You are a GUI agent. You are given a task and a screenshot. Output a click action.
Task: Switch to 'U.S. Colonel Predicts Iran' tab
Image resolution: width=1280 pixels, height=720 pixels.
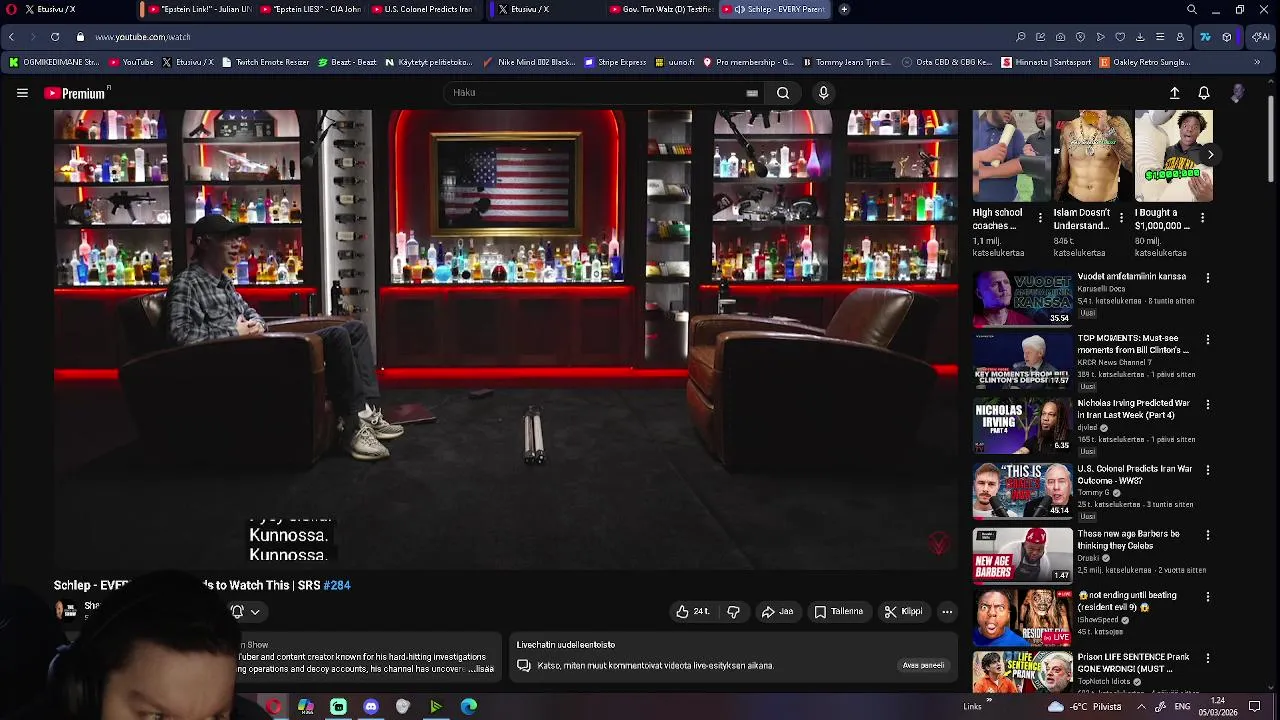[x=422, y=9]
